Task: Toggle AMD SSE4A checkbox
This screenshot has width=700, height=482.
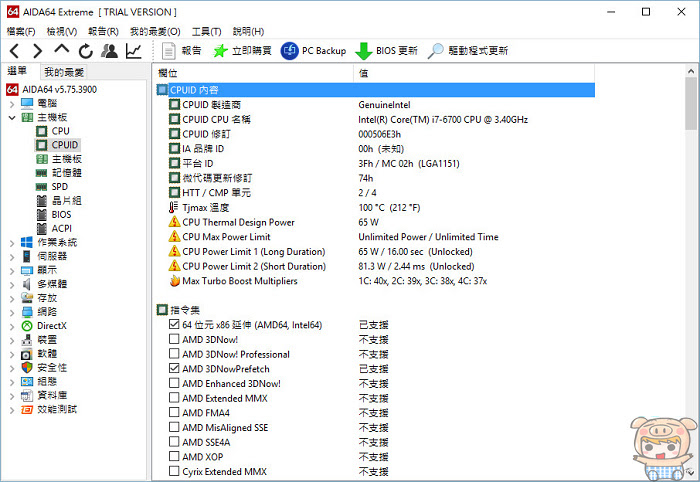Action: point(174,441)
